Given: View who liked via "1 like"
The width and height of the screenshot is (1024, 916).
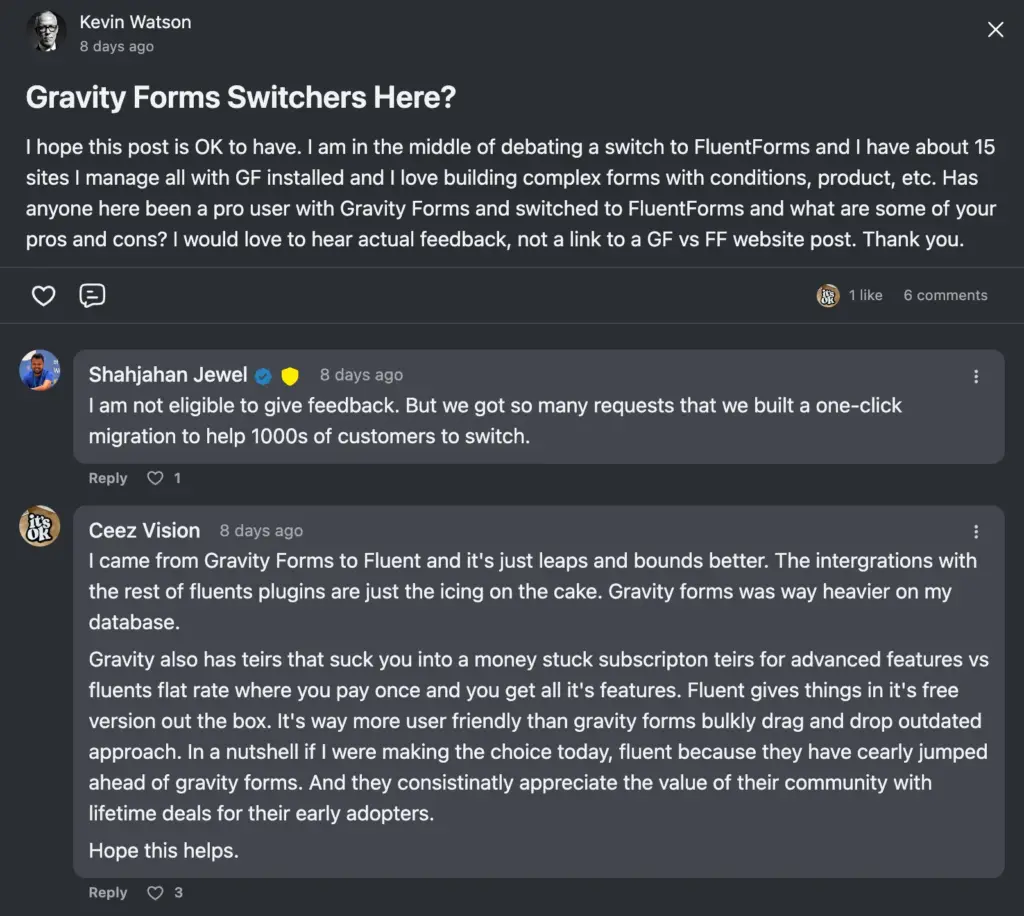Looking at the screenshot, I should [865, 295].
